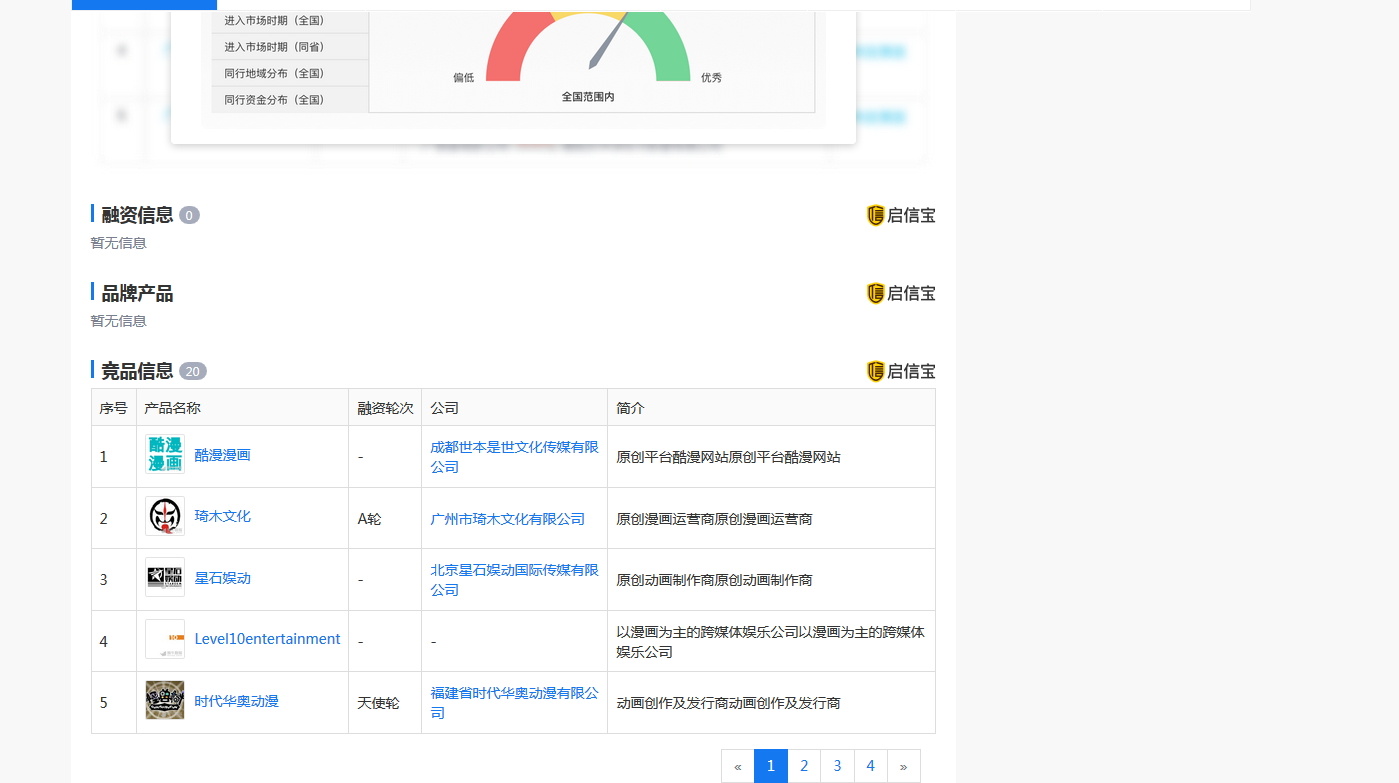Click the 酷漫漫画 product logo thumbnail
Viewport: 1399px width, 783px height.
click(x=164, y=454)
